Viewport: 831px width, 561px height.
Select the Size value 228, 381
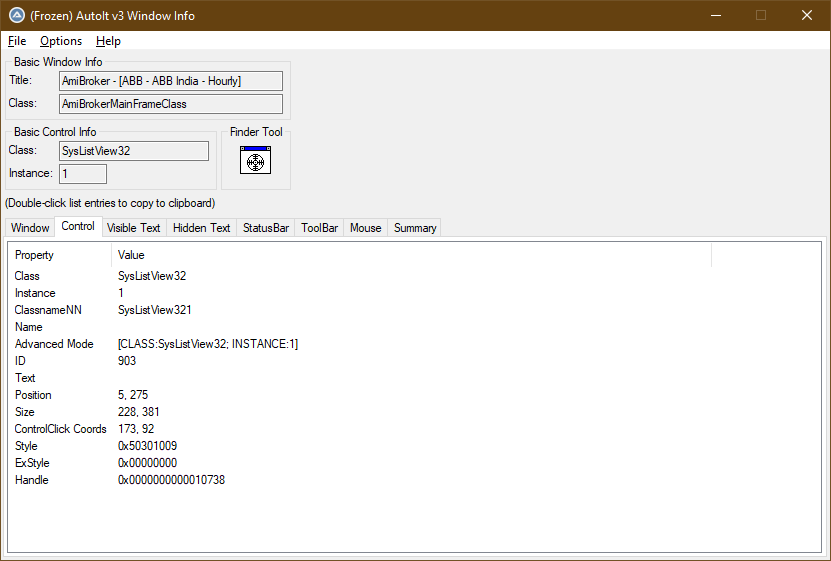pos(138,412)
